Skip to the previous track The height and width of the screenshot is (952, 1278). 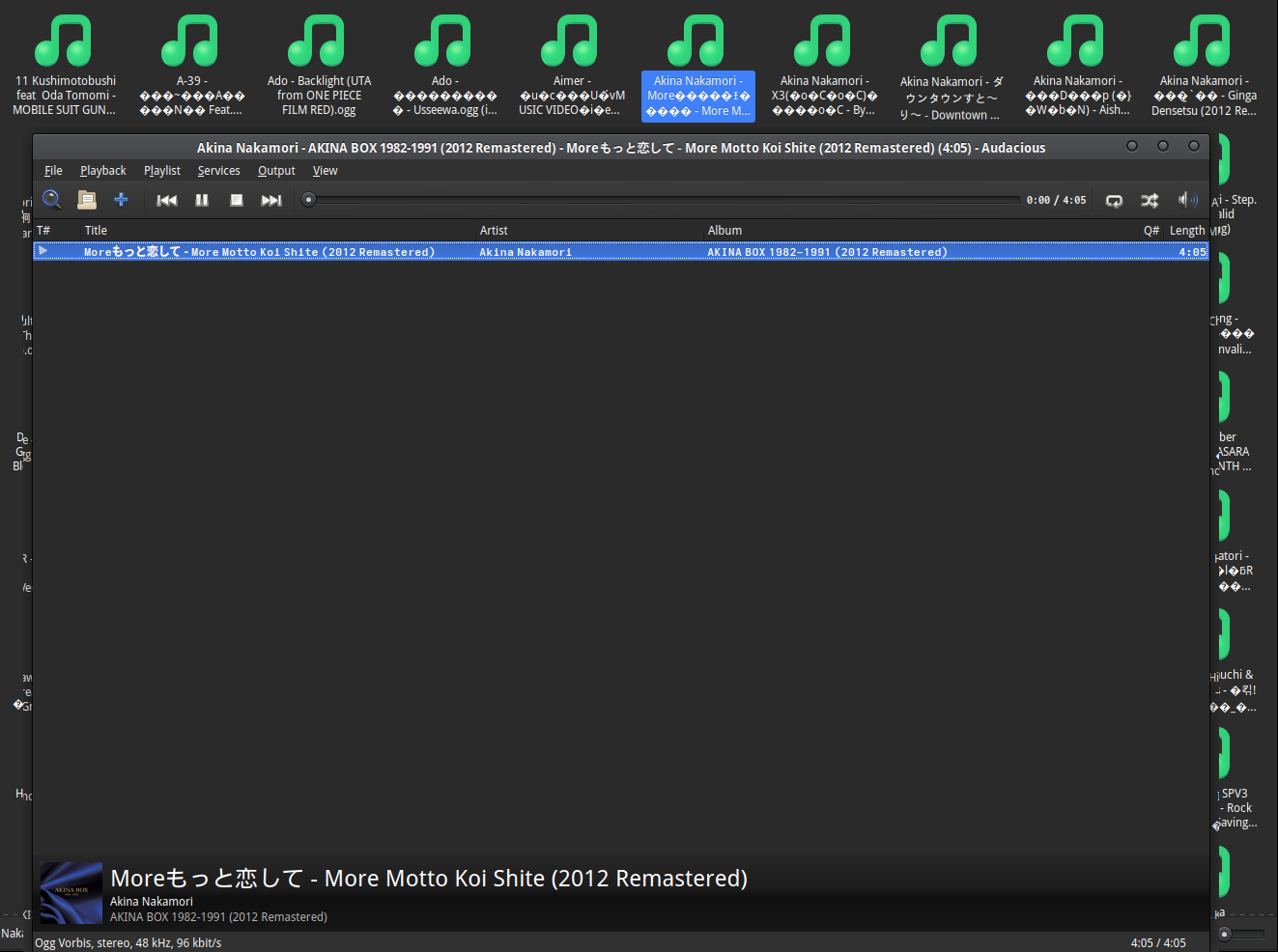coord(167,200)
